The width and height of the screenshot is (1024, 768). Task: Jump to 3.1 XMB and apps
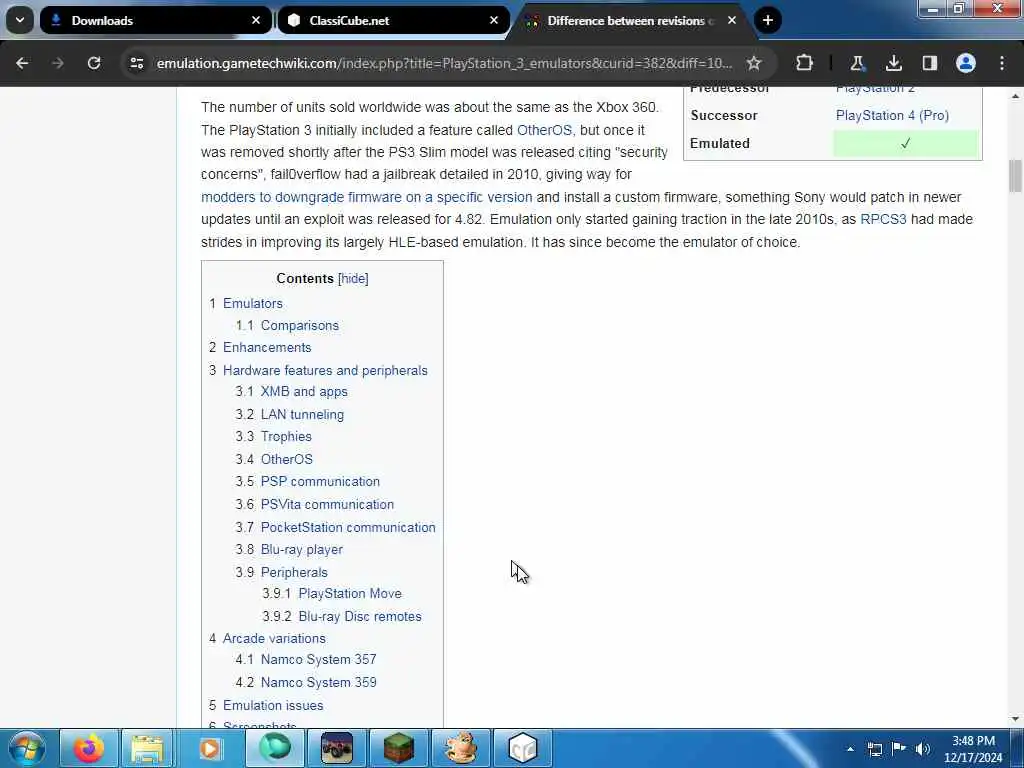click(x=291, y=391)
